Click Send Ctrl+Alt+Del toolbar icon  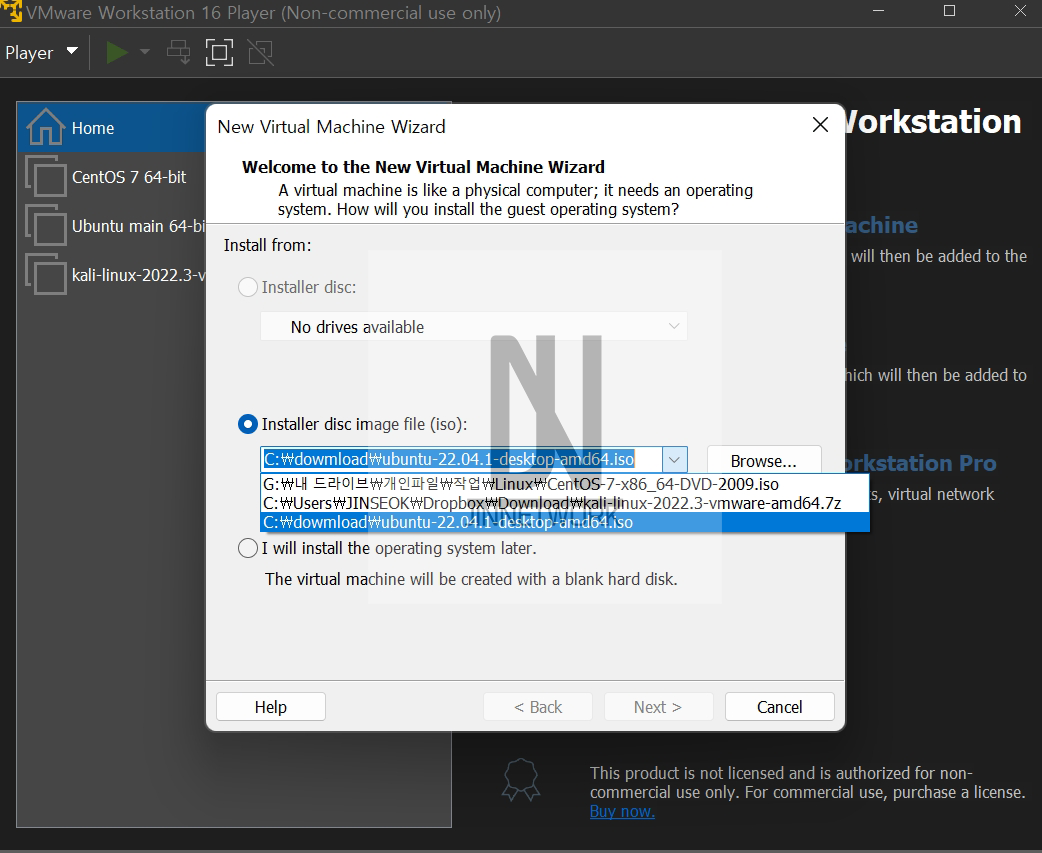(x=179, y=52)
